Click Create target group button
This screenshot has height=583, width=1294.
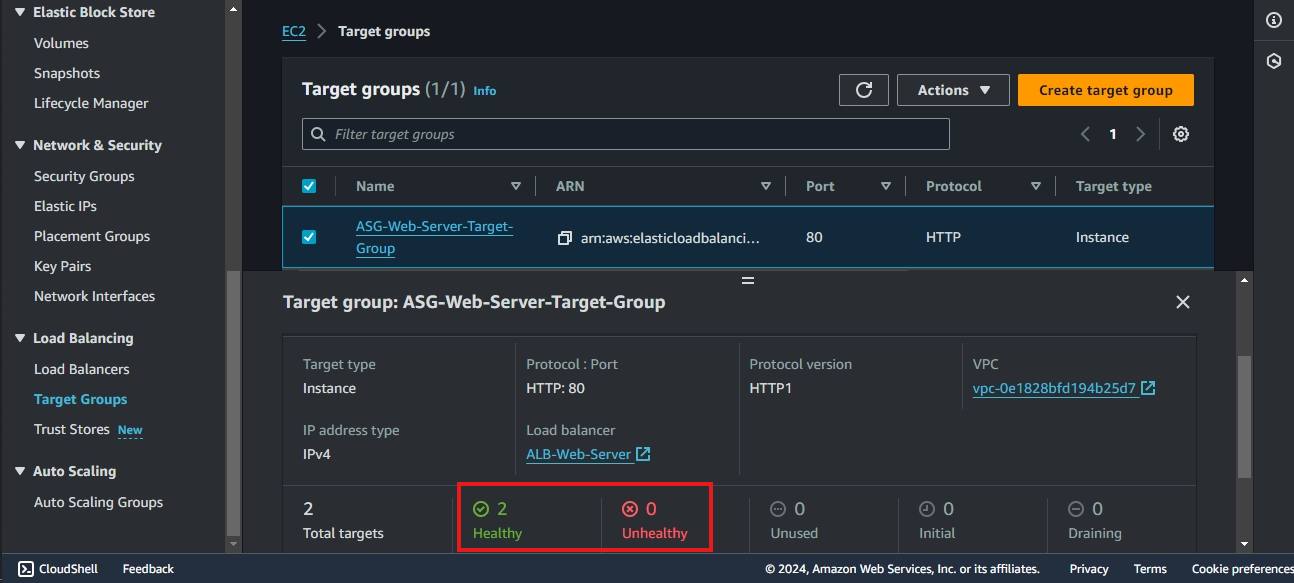(1106, 90)
